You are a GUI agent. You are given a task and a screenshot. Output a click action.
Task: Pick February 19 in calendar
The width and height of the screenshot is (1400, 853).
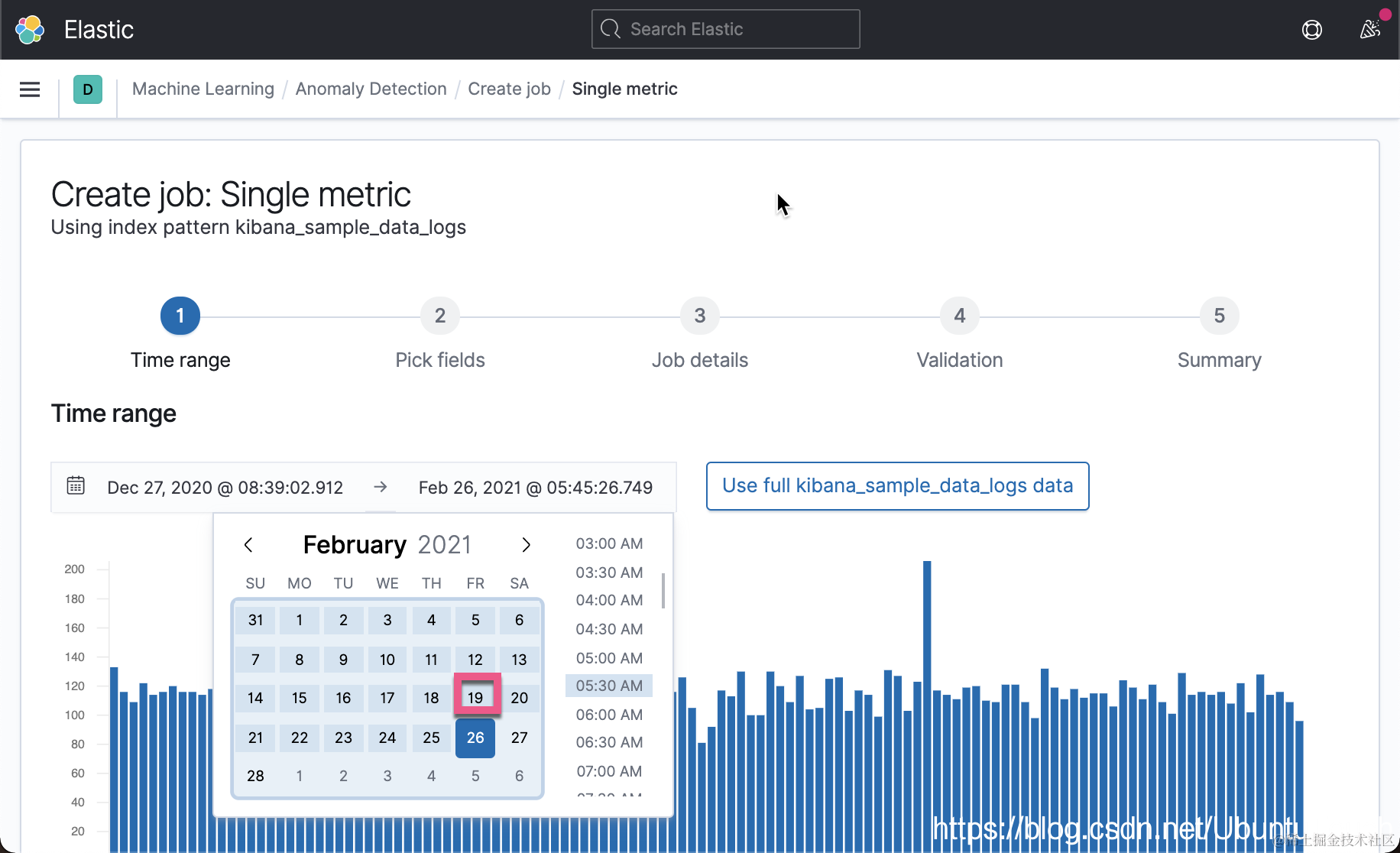point(475,698)
